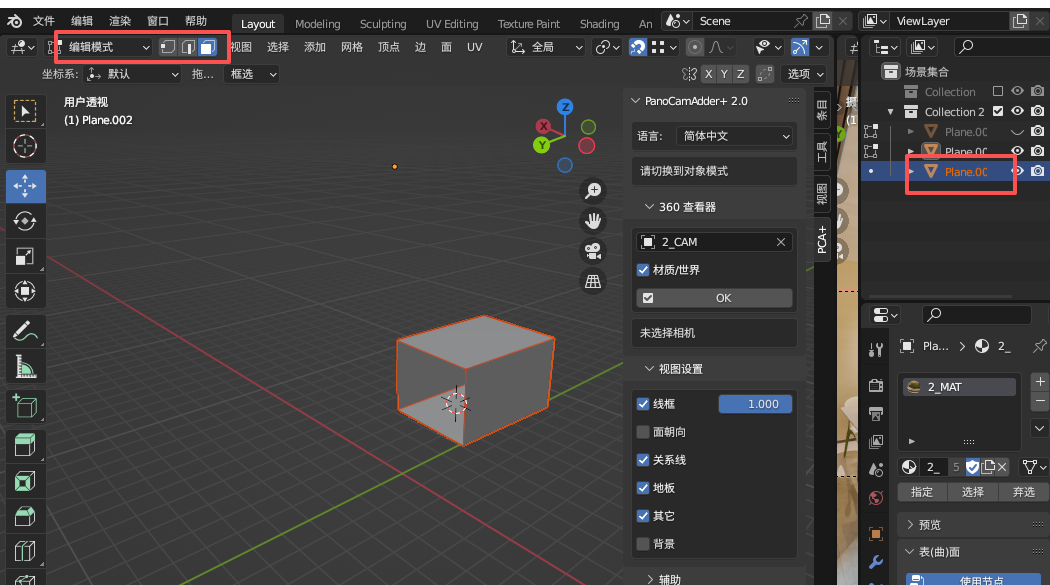1050x585 pixels.
Task: Open the 渲染 menu
Action: pos(119,20)
